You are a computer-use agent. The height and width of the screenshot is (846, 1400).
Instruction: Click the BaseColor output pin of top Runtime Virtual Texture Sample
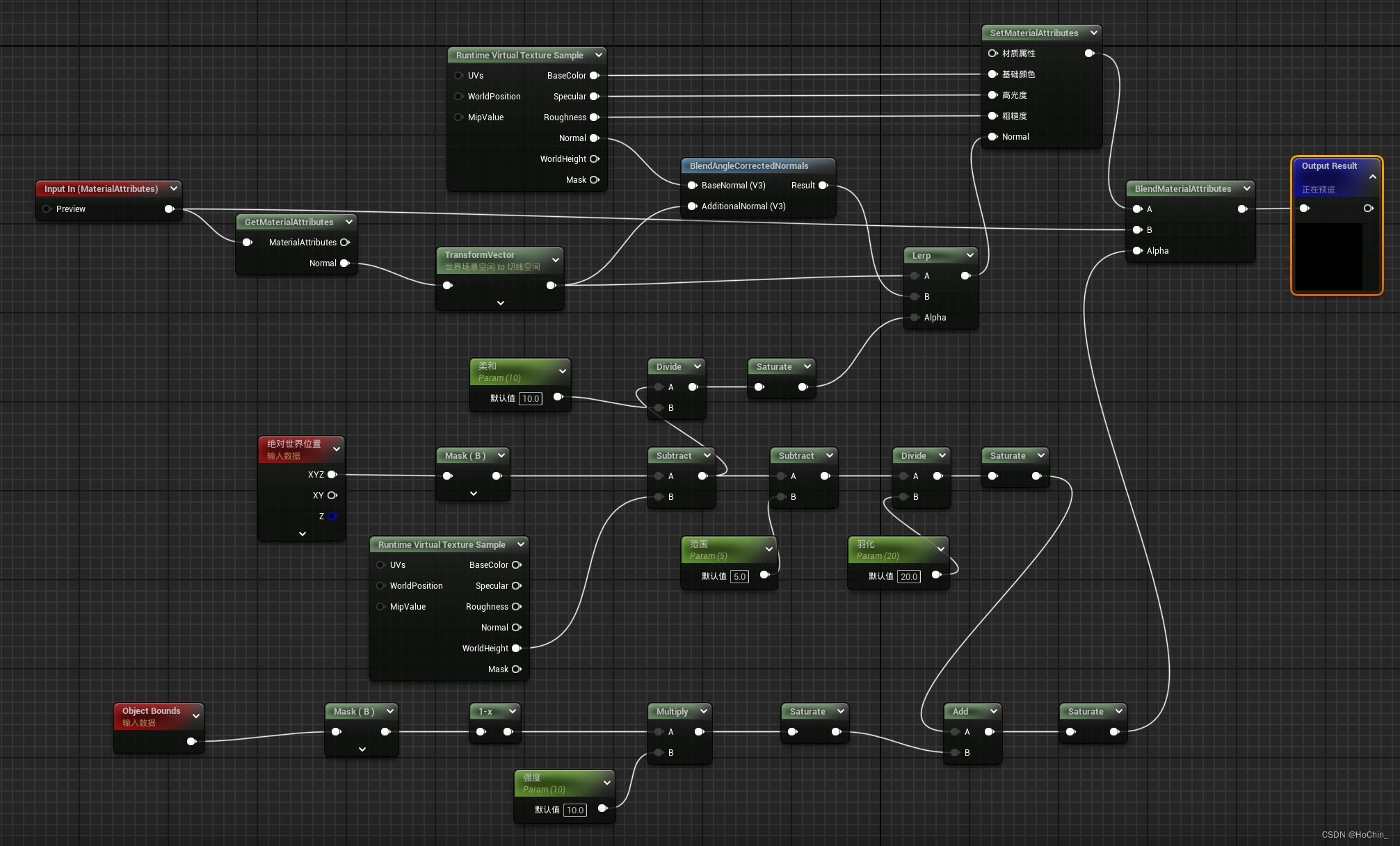point(595,76)
